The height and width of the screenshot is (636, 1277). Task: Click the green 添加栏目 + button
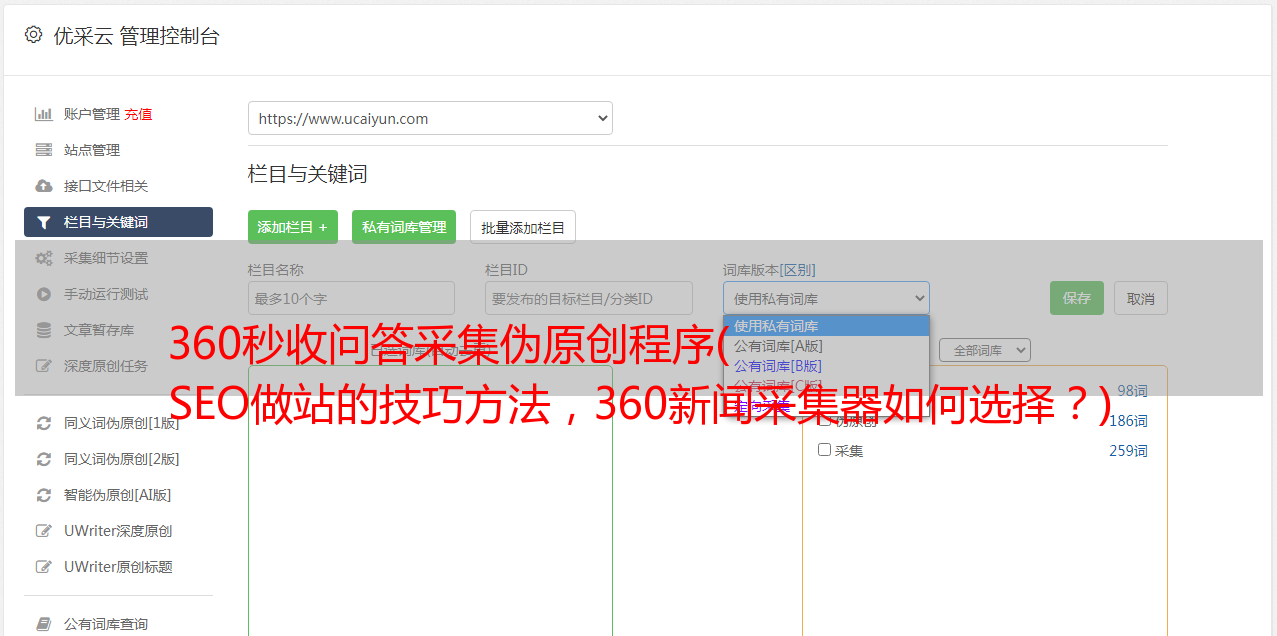(x=293, y=227)
